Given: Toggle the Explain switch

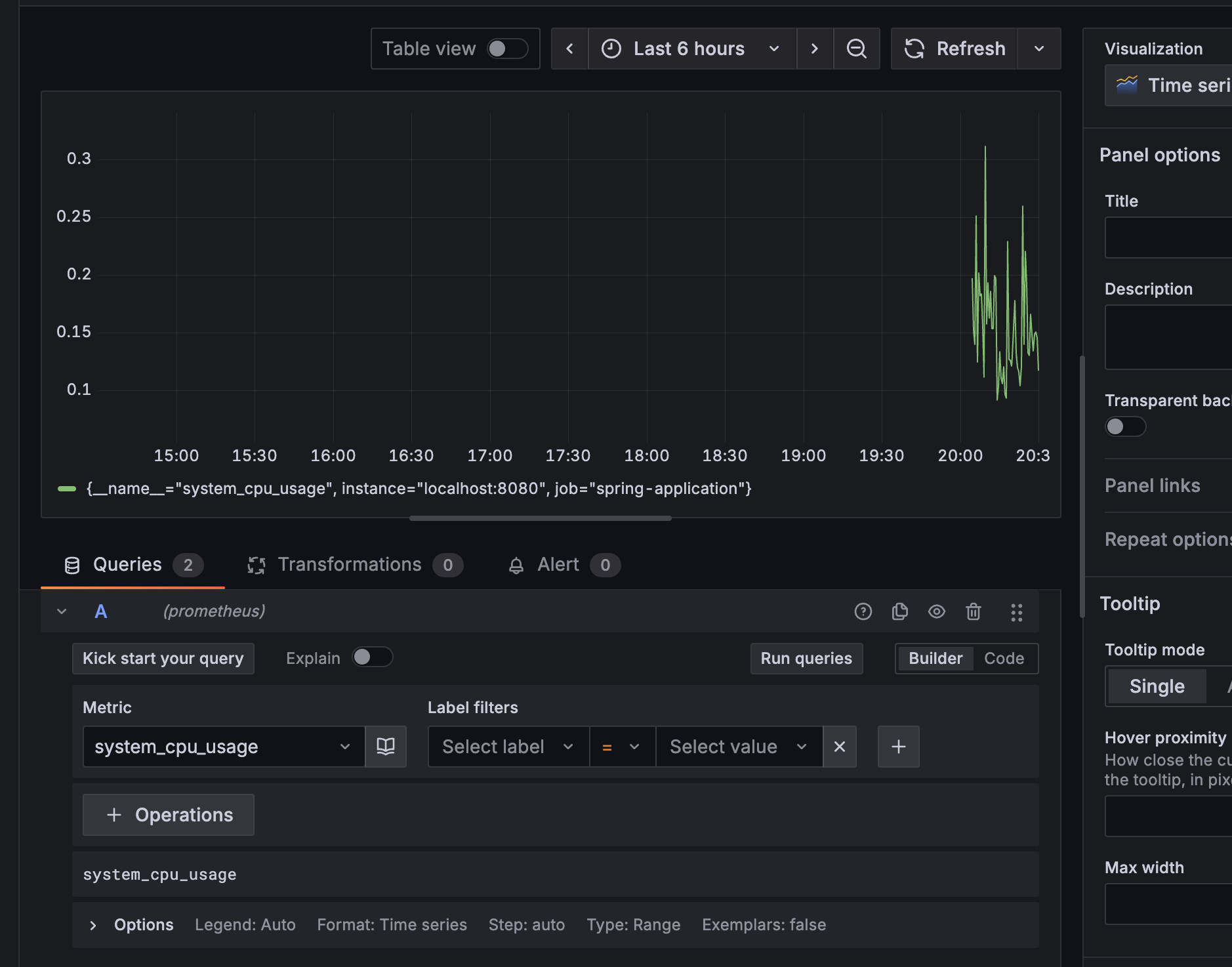Looking at the screenshot, I should (x=372, y=657).
